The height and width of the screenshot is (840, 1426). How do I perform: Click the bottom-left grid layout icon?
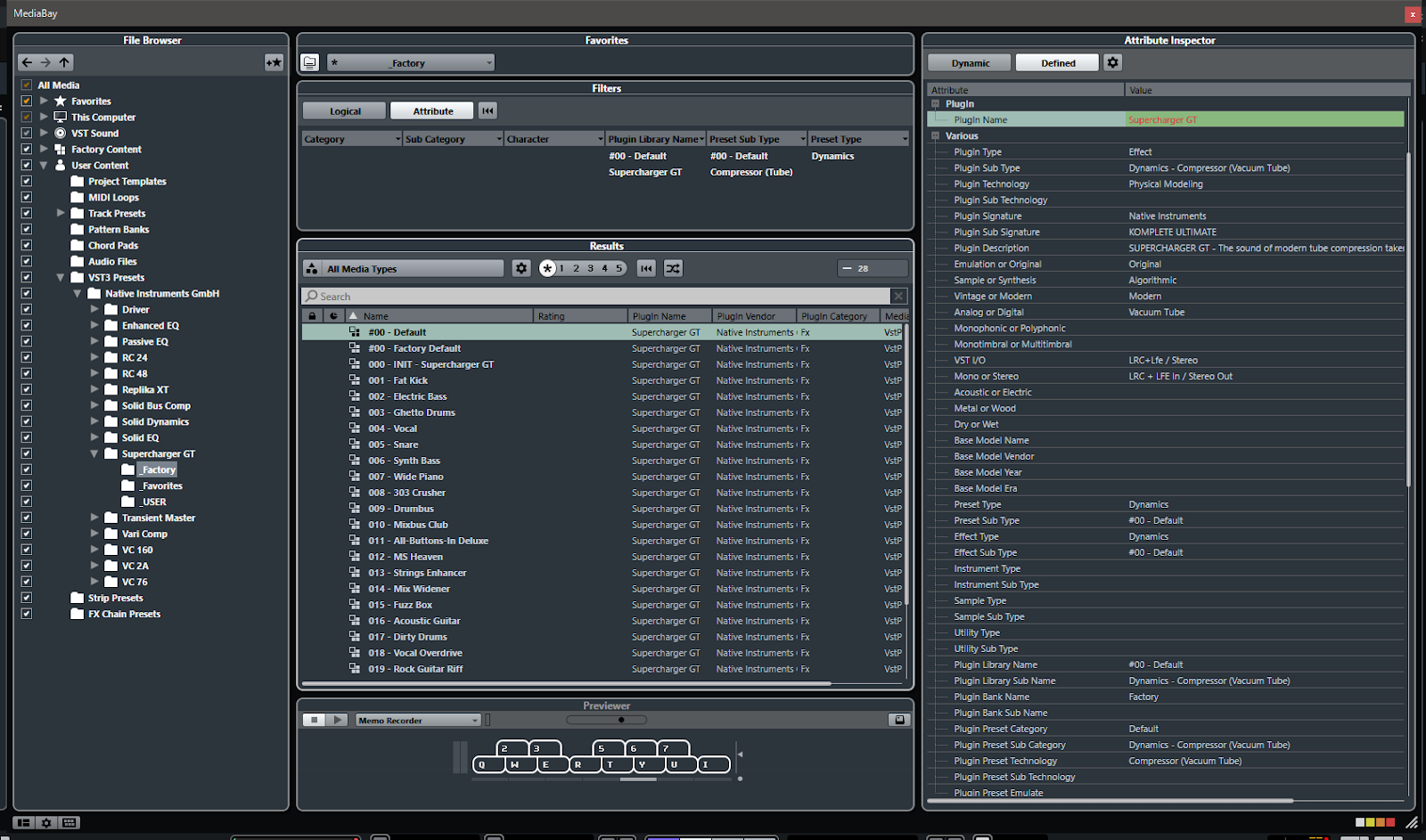pos(70,823)
